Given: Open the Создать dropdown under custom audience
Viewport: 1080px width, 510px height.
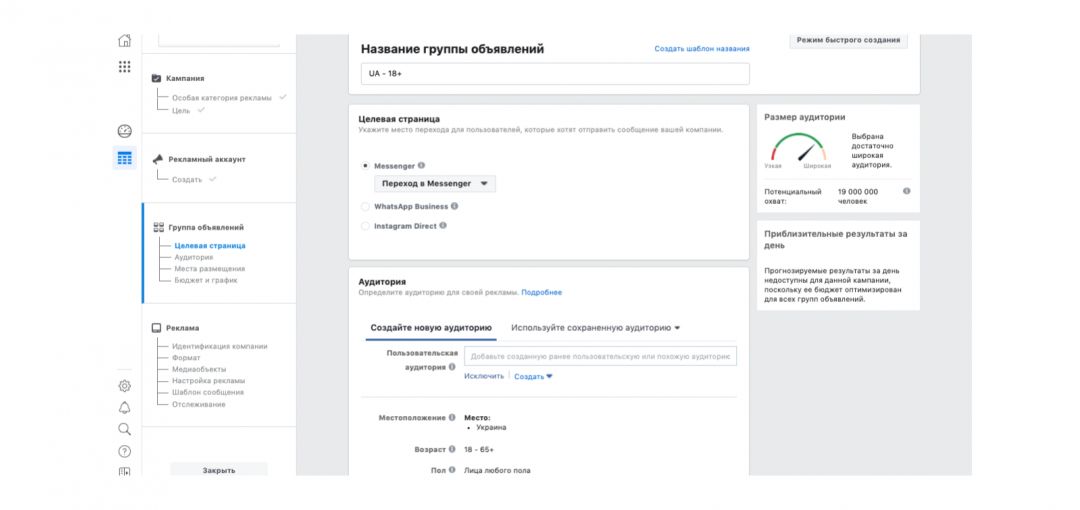Looking at the screenshot, I should [533, 376].
